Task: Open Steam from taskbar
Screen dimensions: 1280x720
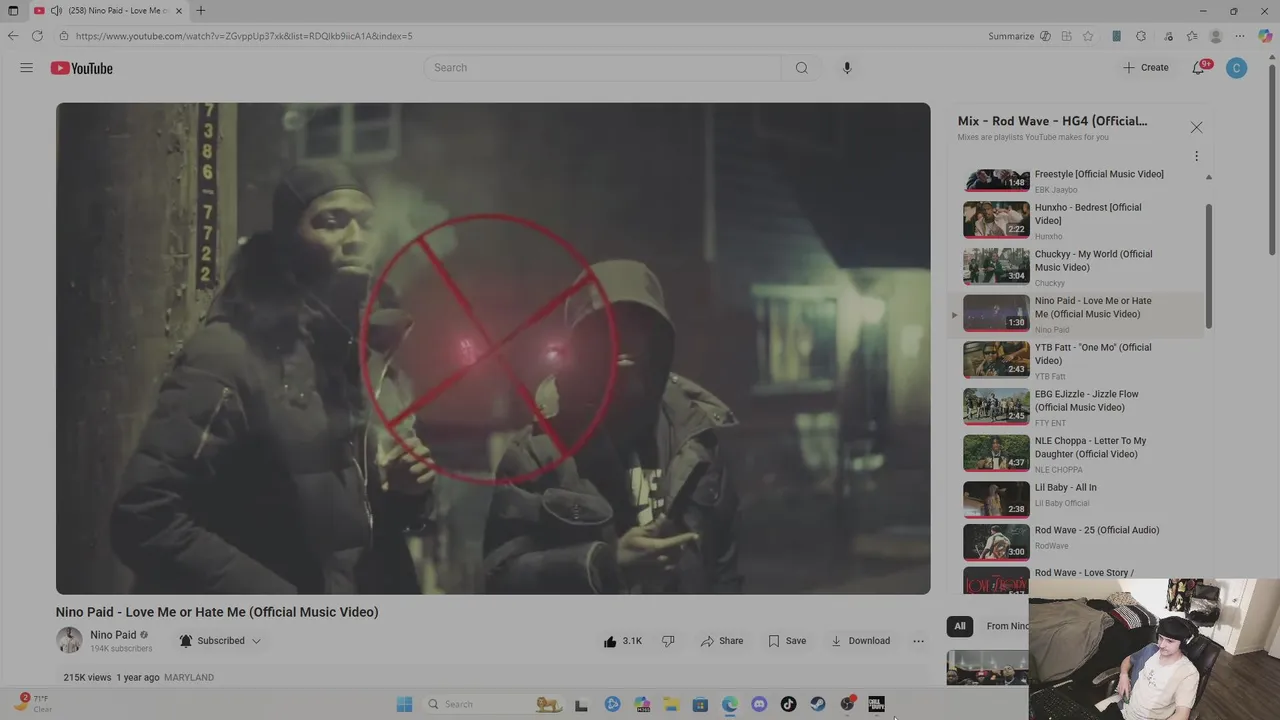Action: 818,705
